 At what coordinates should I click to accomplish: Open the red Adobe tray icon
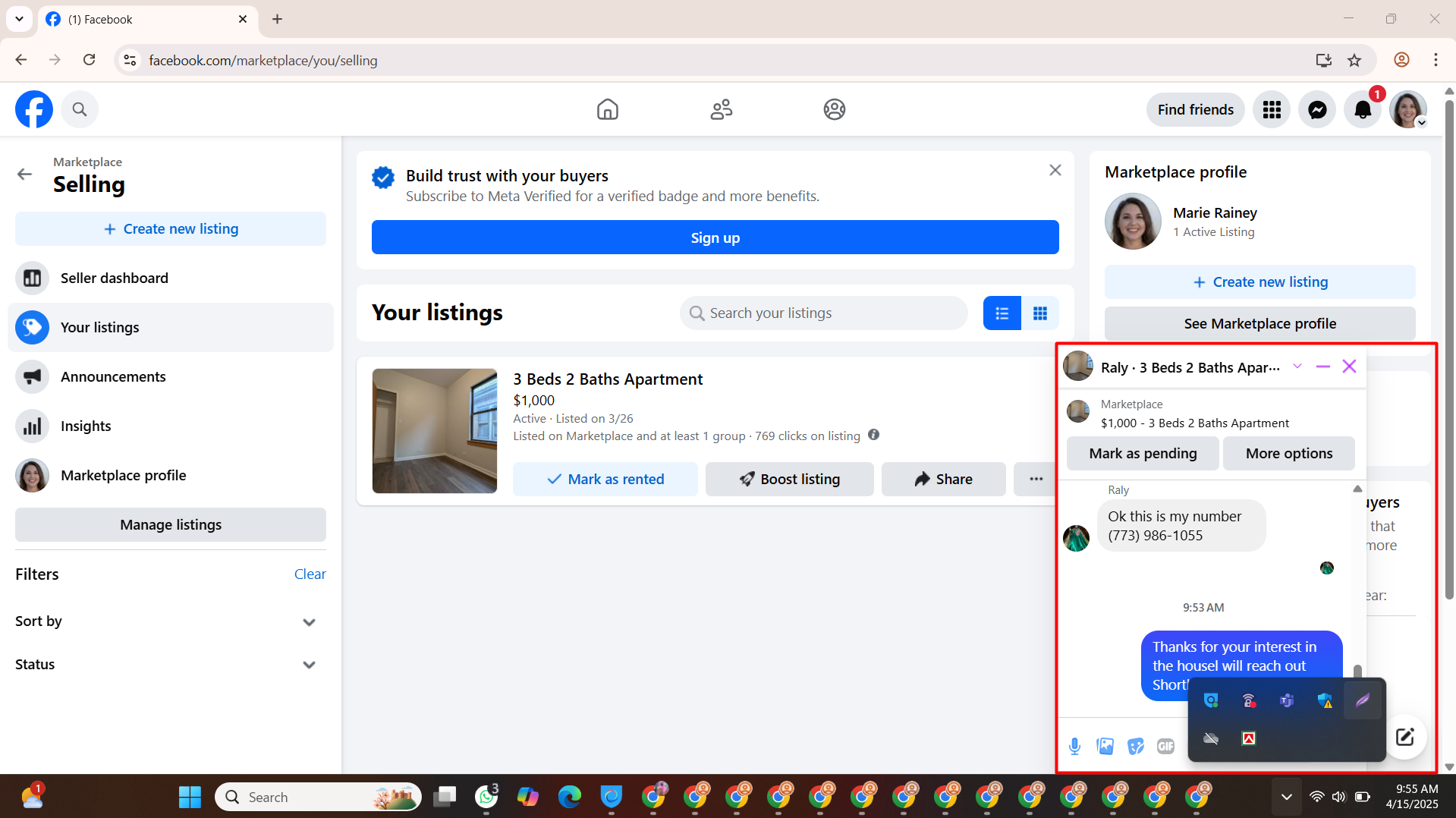point(1249,738)
